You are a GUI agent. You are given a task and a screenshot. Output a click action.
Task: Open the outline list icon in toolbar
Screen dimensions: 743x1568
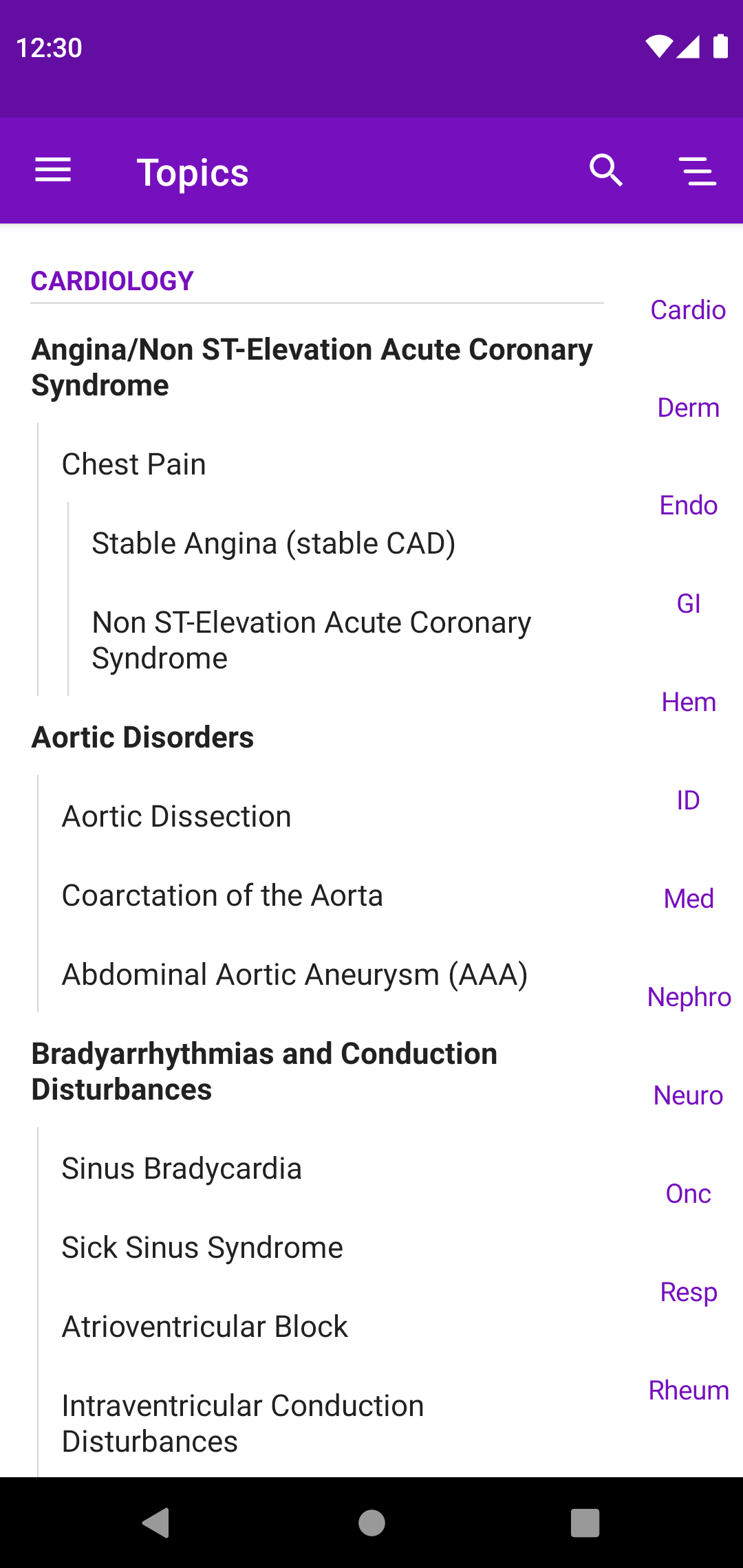698,171
